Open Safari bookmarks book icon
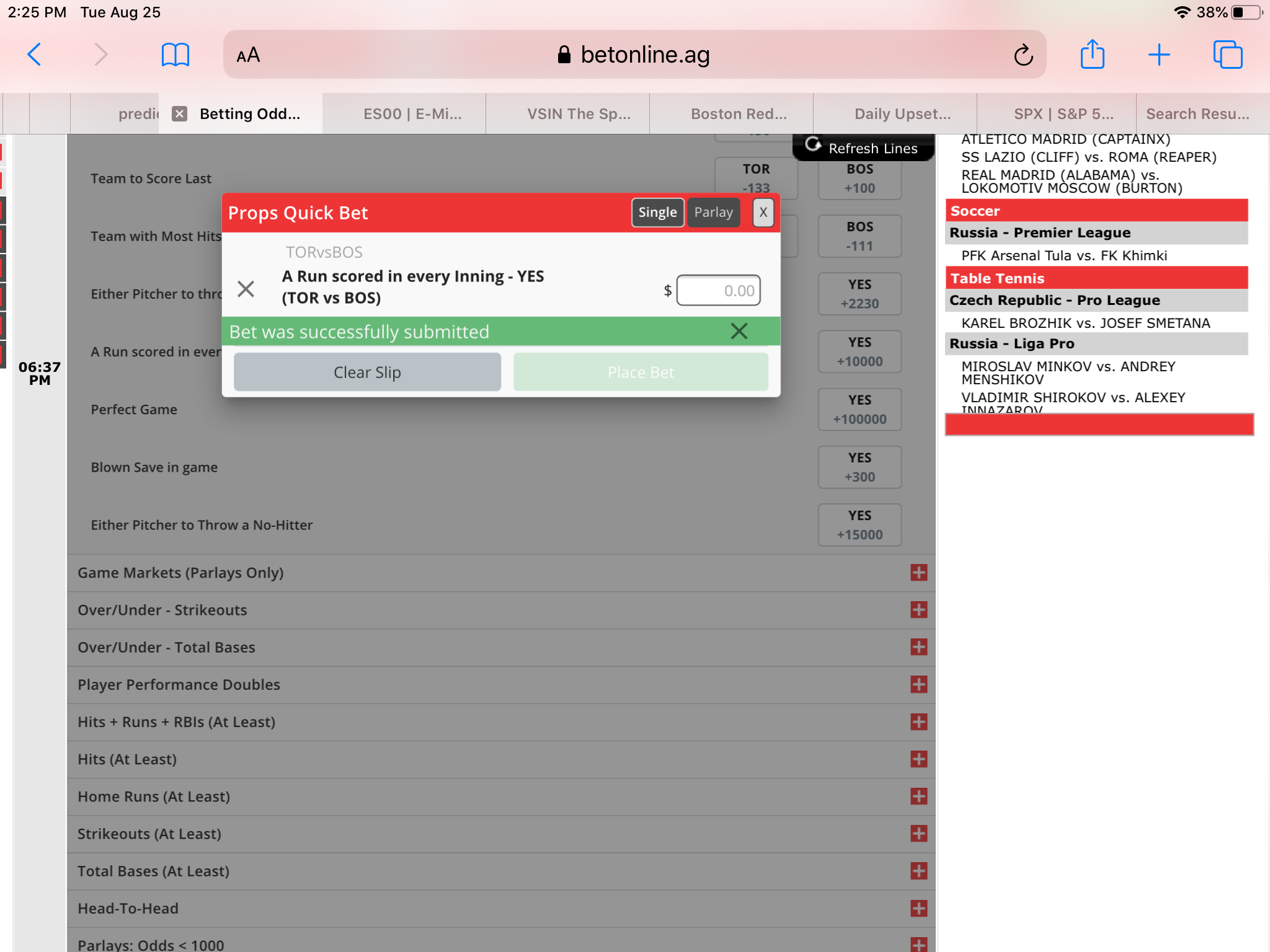 tap(175, 55)
